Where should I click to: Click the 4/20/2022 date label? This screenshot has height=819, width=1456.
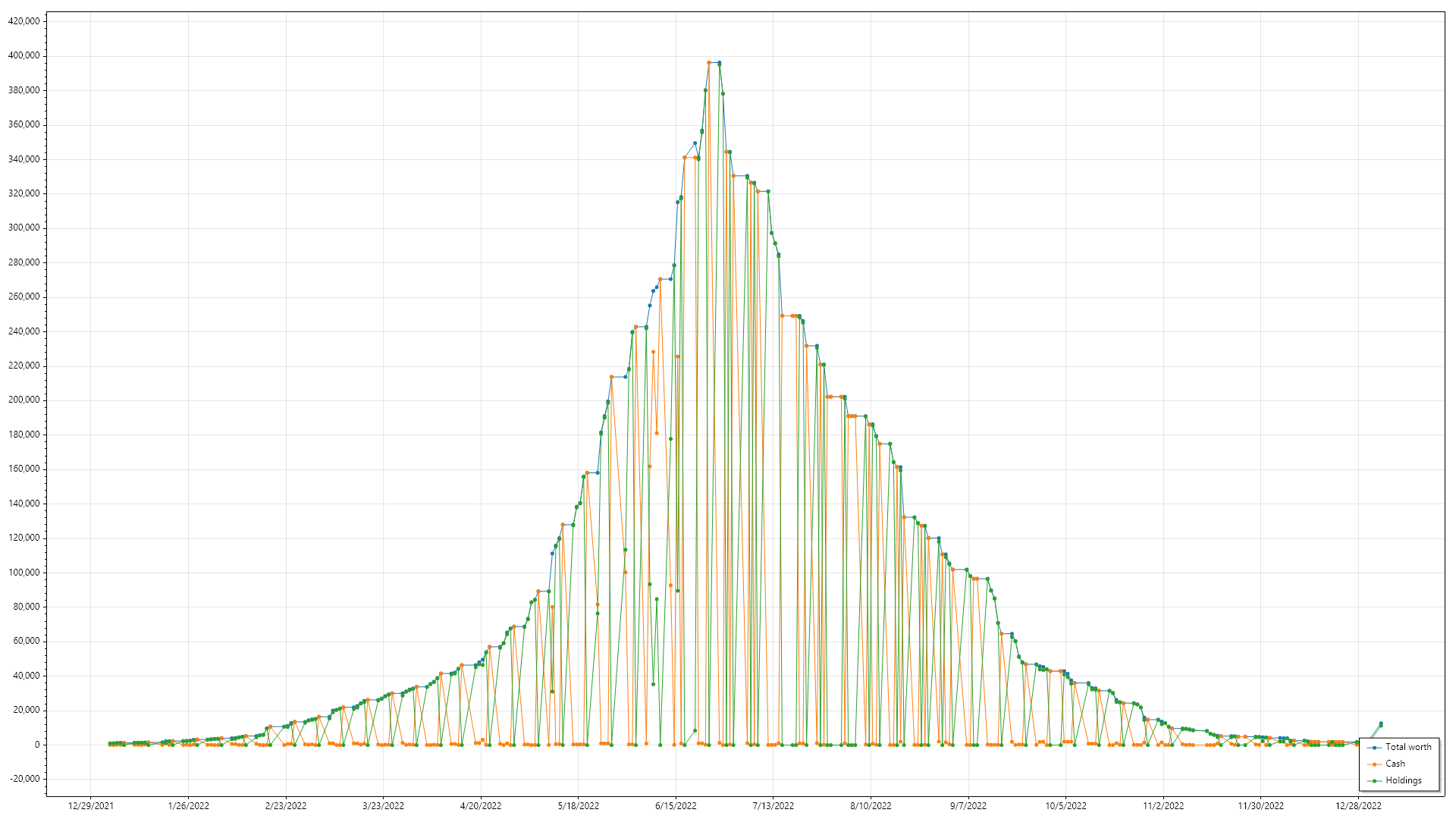pos(481,806)
